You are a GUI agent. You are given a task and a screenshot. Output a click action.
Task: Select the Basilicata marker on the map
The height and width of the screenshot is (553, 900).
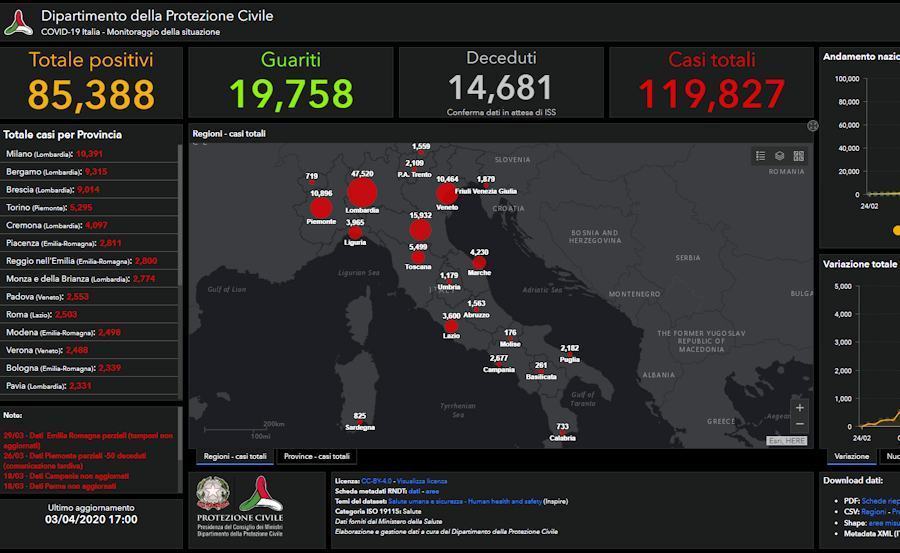click(541, 372)
